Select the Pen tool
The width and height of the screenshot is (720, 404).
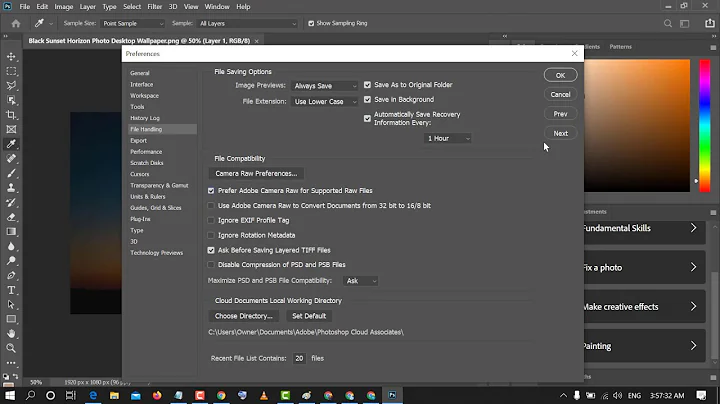(11, 275)
